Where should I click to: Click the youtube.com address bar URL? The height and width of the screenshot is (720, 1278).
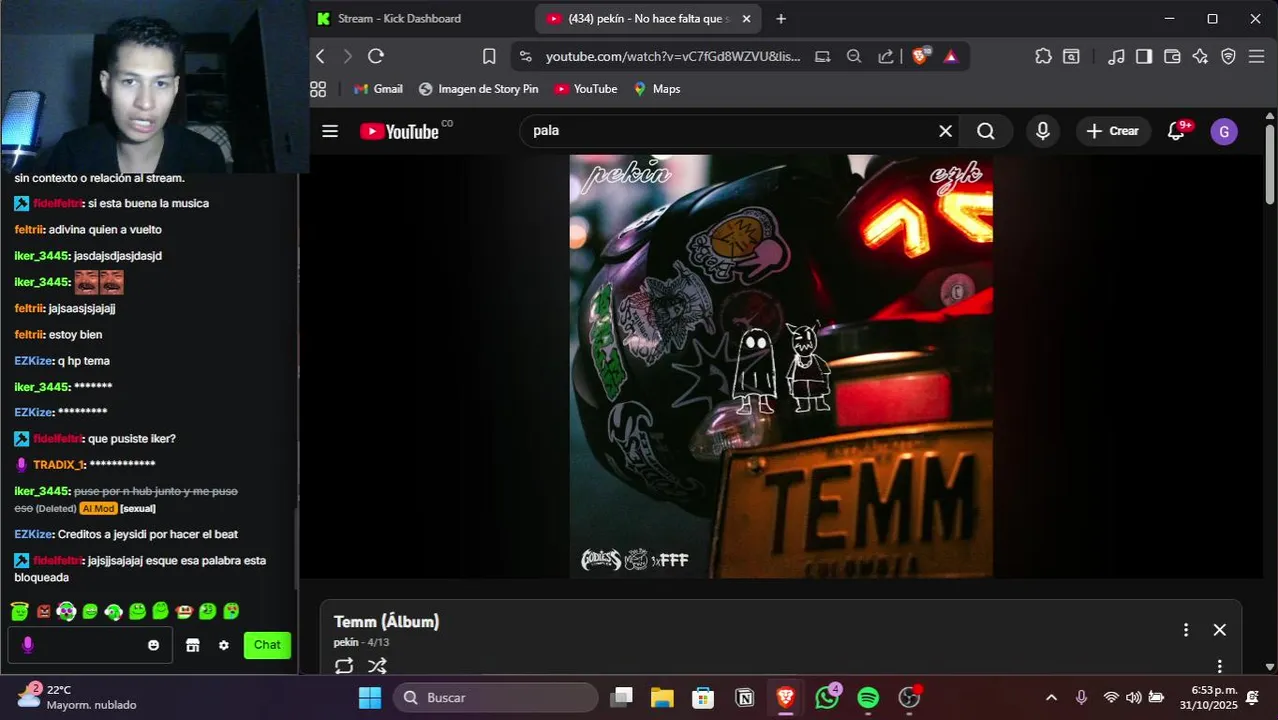[x=673, y=56]
